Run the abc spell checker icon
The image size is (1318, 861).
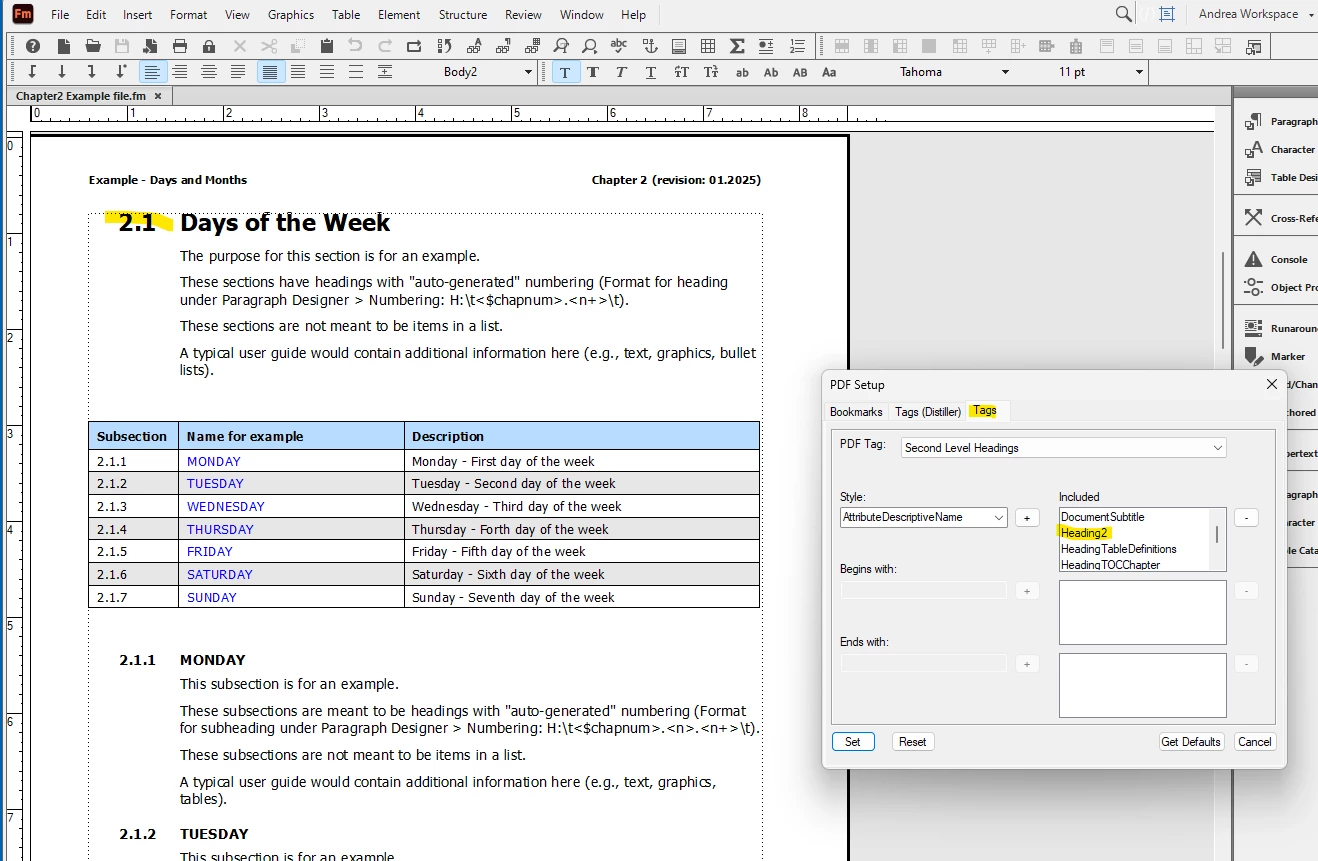(619, 46)
